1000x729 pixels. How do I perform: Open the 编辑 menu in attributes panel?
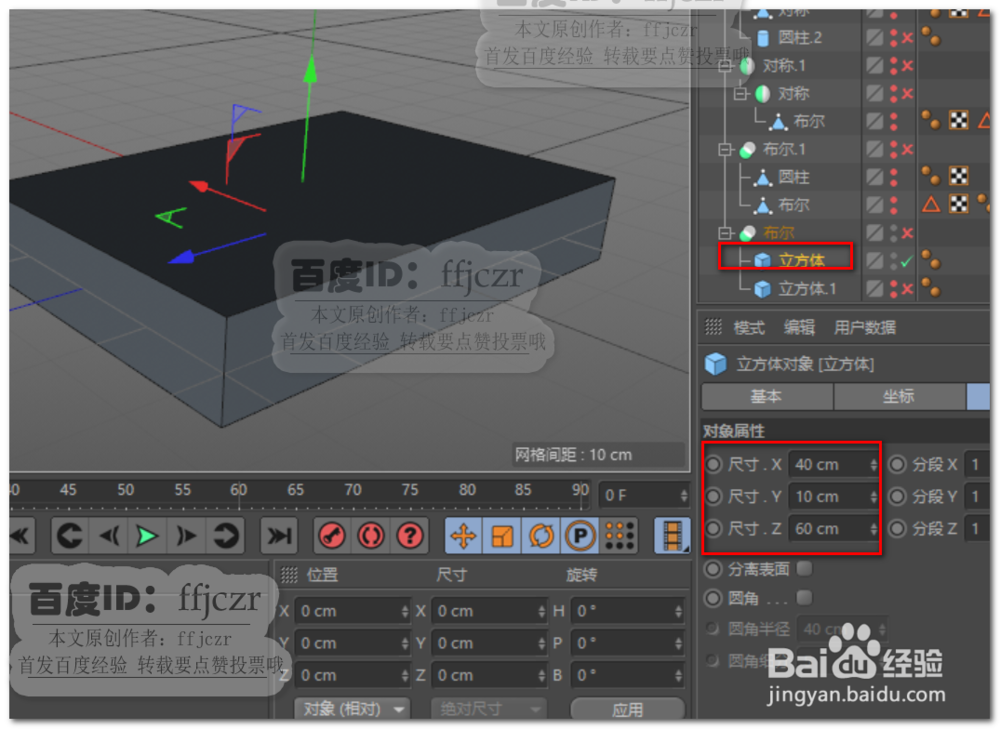[x=799, y=326]
